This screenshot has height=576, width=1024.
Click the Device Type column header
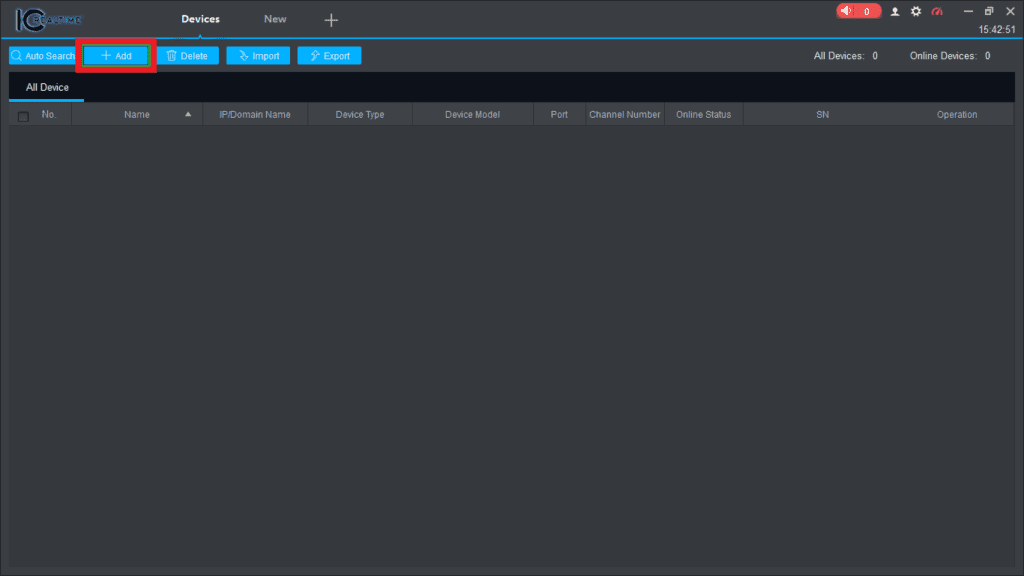click(x=359, y=115)
